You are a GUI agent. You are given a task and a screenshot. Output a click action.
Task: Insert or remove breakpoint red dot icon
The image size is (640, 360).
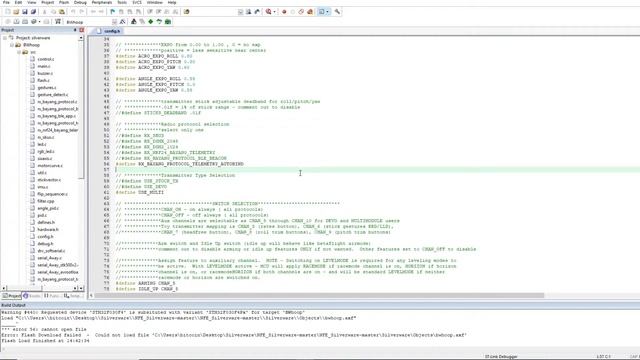pos(284,12)
